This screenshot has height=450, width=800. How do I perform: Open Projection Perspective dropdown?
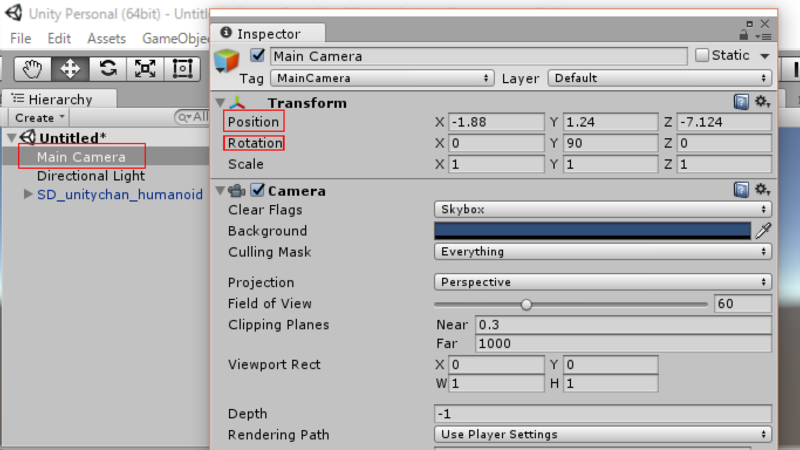pyautogui.click(x=603, y=282)
